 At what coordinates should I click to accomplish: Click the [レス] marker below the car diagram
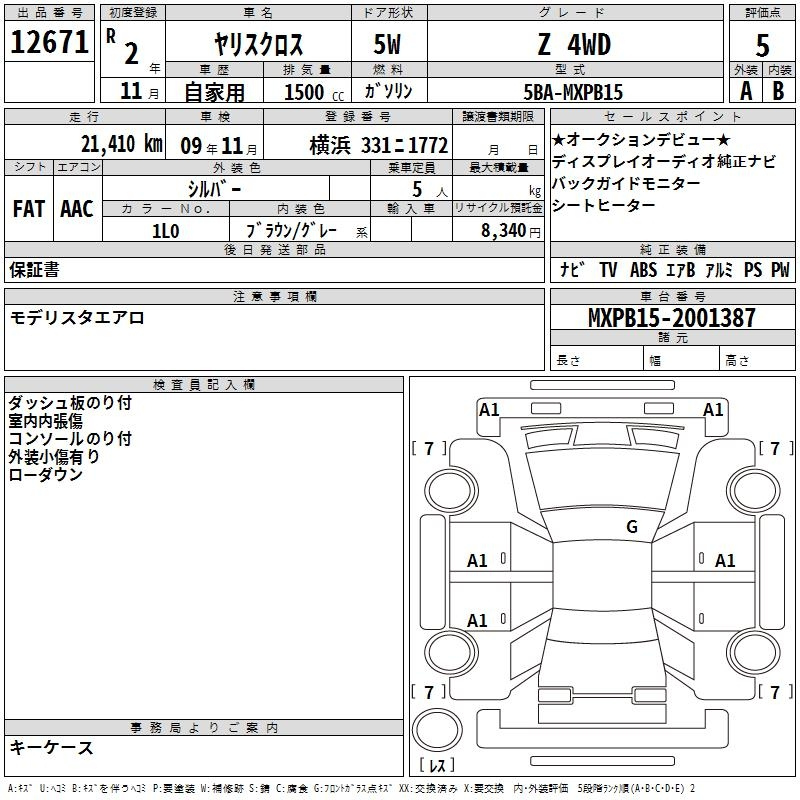pyautogui.click(x=437, y=765)
